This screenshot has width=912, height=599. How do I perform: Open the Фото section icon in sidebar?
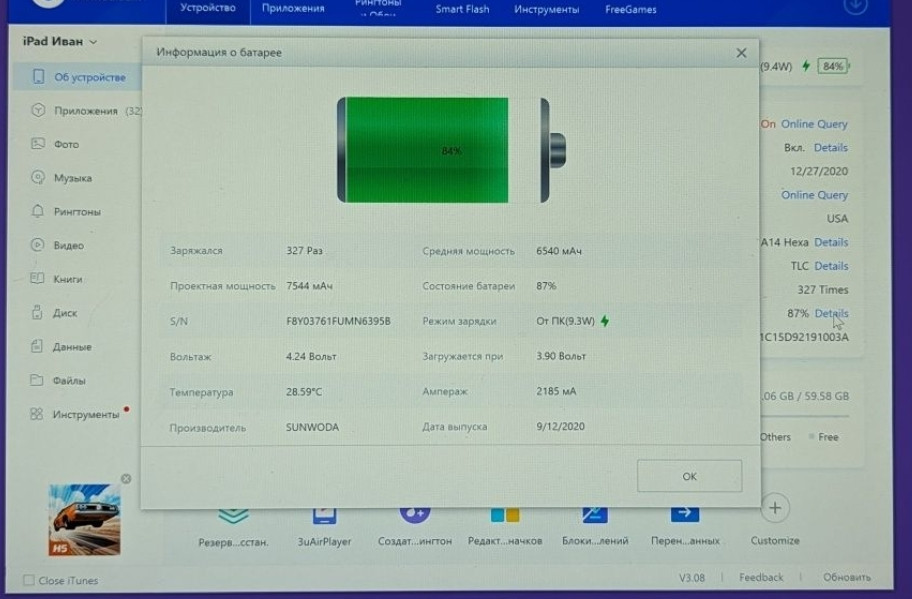(x=38, y=144)
